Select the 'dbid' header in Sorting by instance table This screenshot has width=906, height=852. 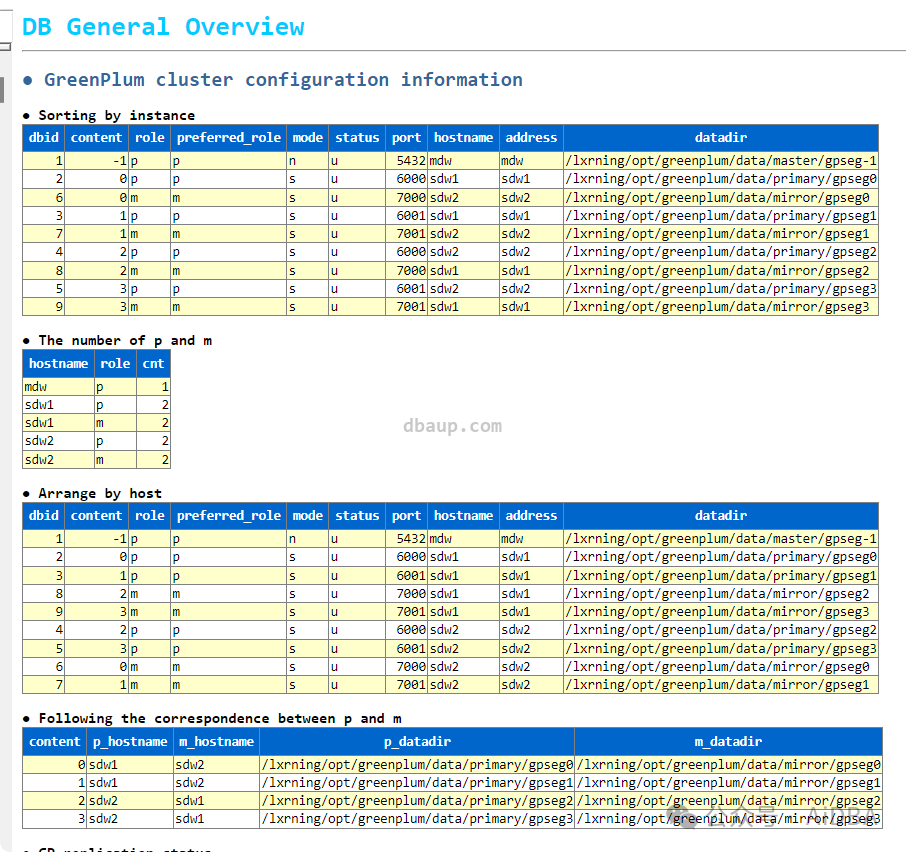[x=44, y=137]
